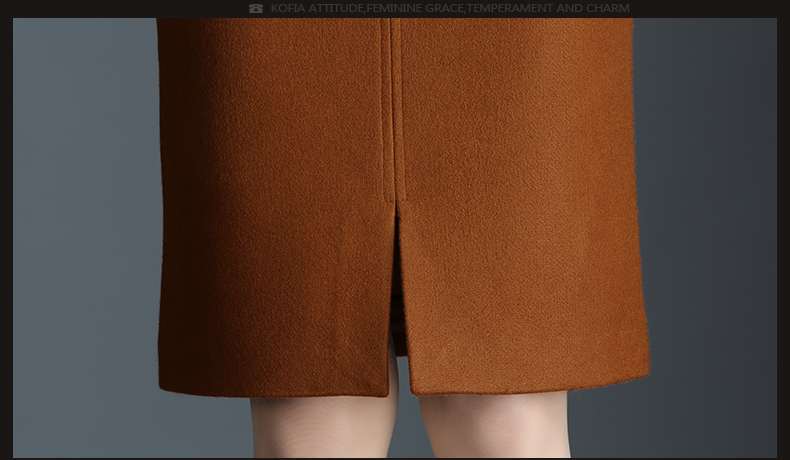Click the vertical center seam of coat

click(392, 100)
